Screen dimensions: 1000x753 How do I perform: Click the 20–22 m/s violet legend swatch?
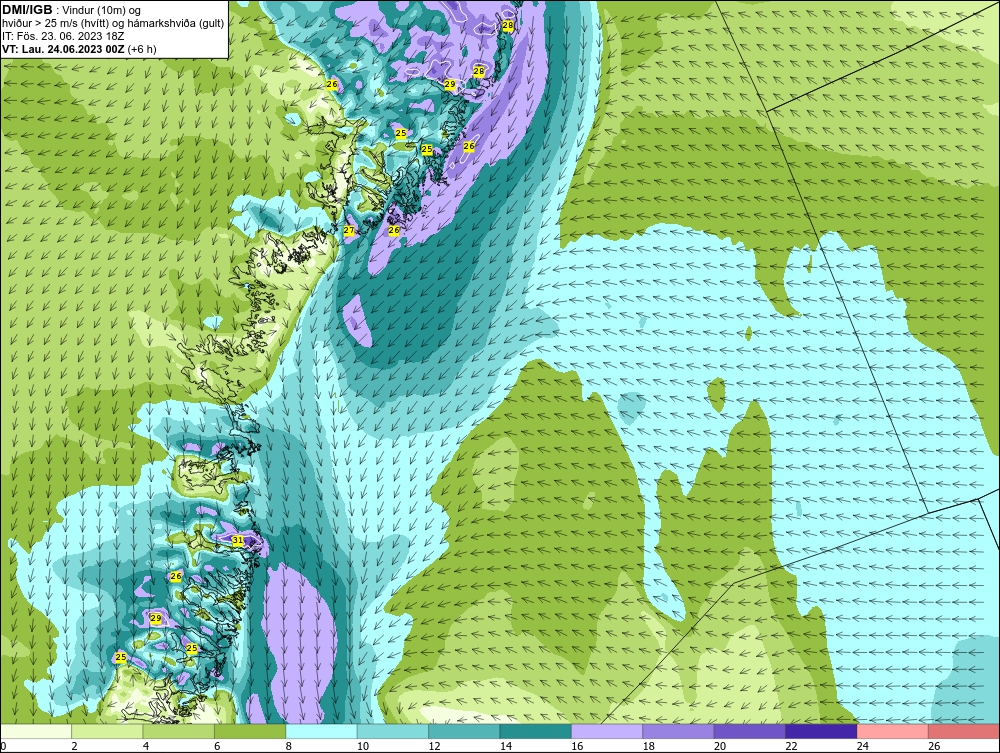tap(750, 731)
